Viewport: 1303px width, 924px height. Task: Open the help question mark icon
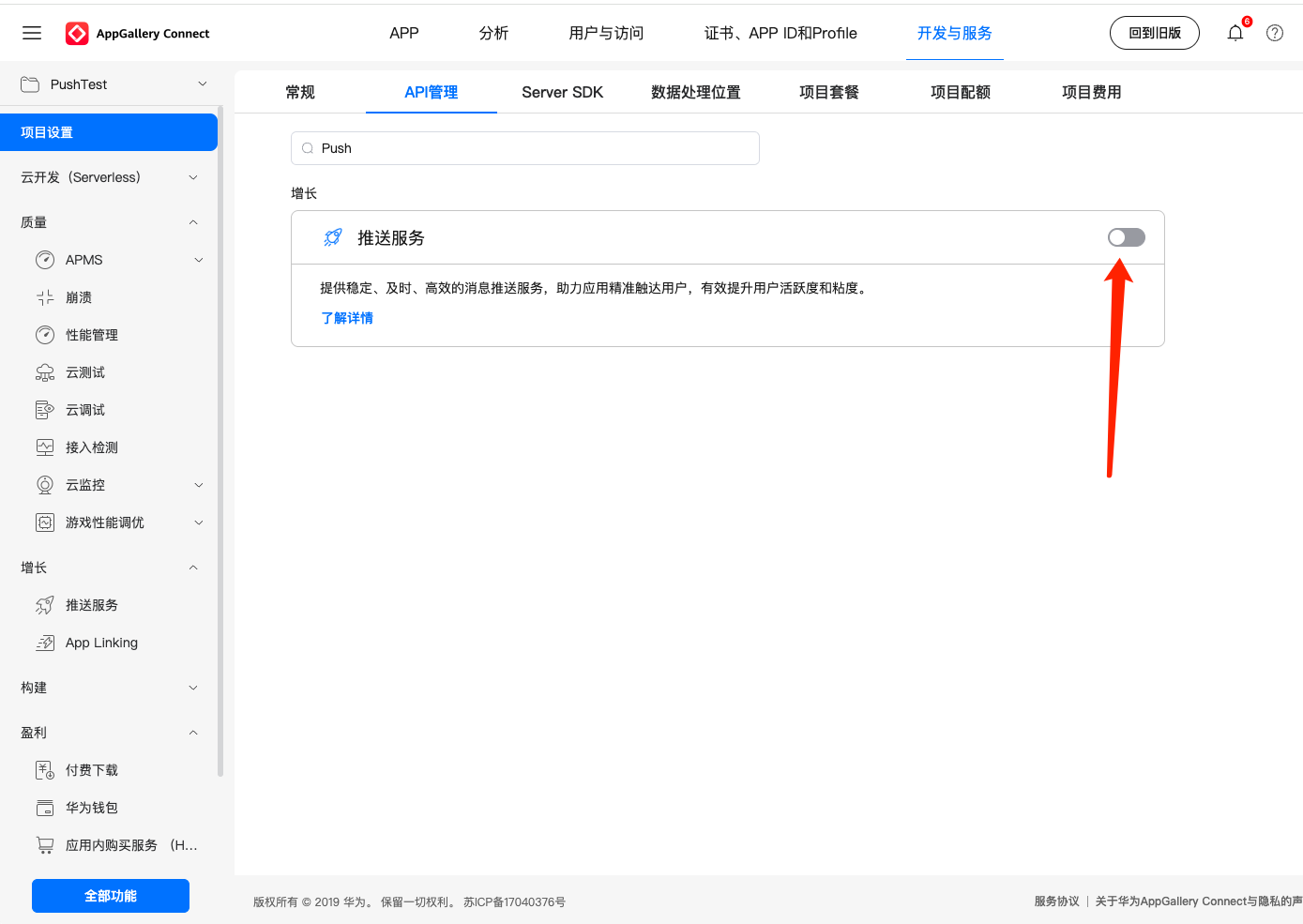[x=1275, y=33]
